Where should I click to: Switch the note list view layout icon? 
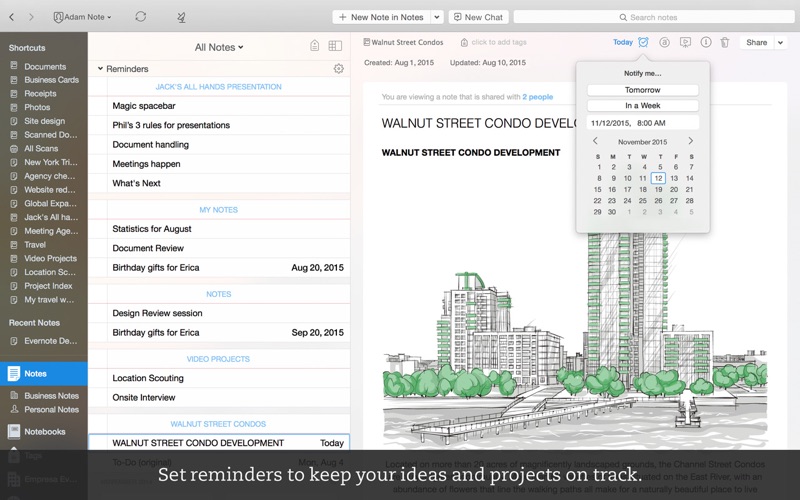pyautogui.click(x=335, y=46)
